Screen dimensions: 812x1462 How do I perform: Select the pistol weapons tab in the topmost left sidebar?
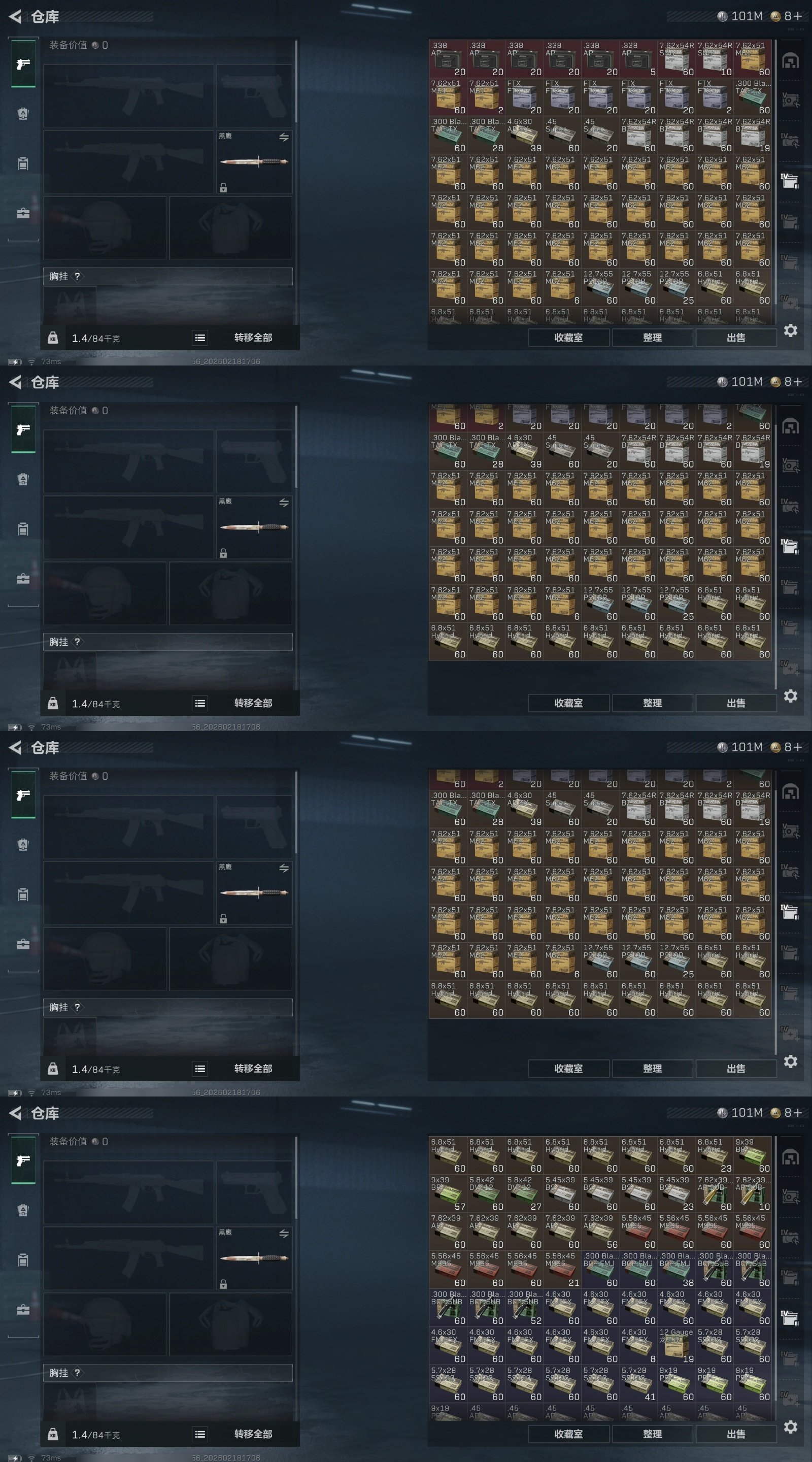click(x=23, y=64)
